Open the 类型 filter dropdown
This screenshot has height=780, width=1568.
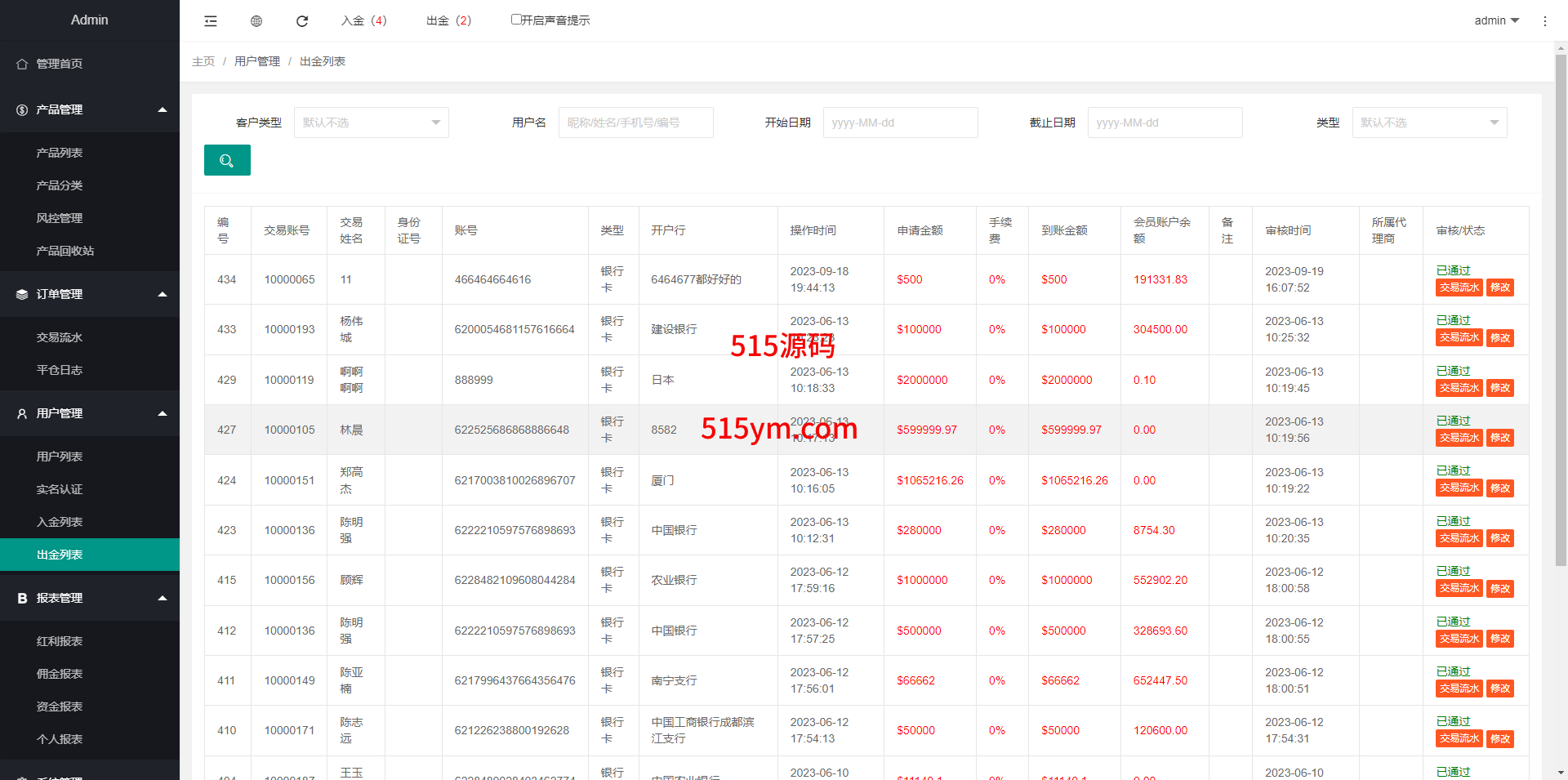[x=1429, y=123]
